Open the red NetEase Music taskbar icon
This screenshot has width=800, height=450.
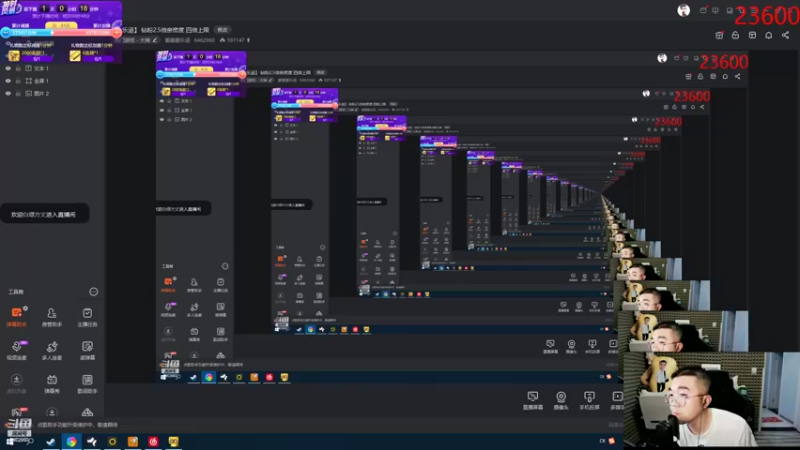point(153,441)
